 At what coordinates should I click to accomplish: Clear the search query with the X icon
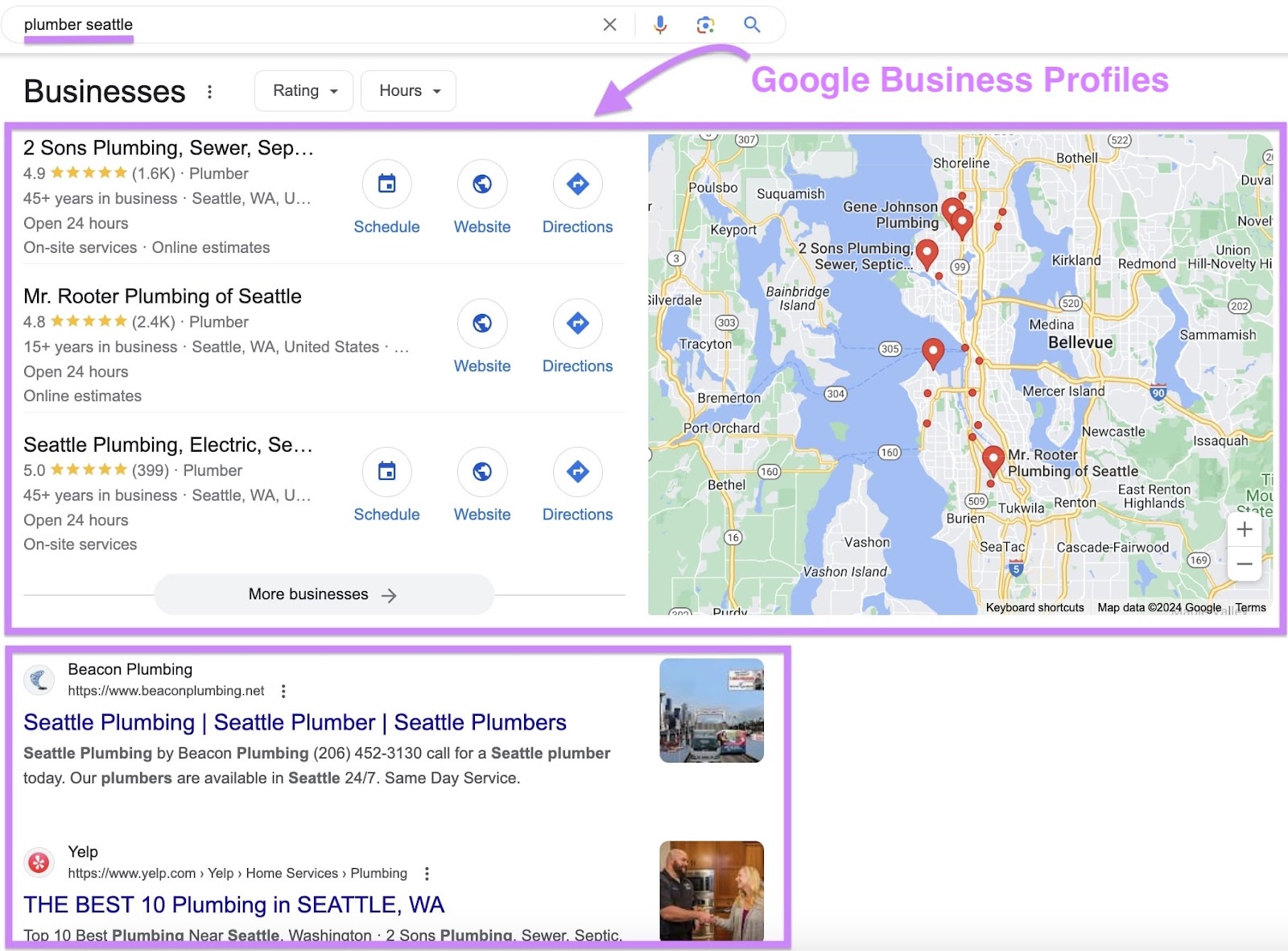(609, 24)
